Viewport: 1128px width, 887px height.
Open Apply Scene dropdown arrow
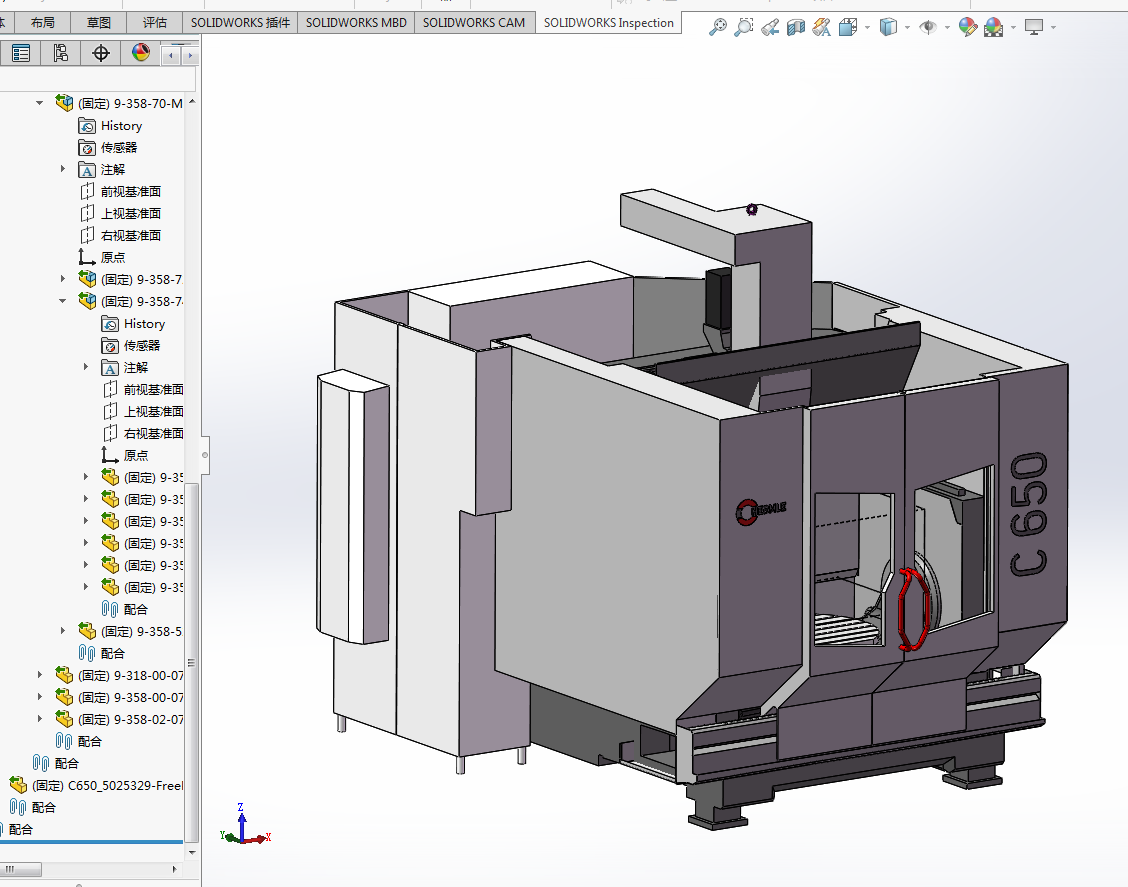pyautogui.click(x=1013, y=27)
